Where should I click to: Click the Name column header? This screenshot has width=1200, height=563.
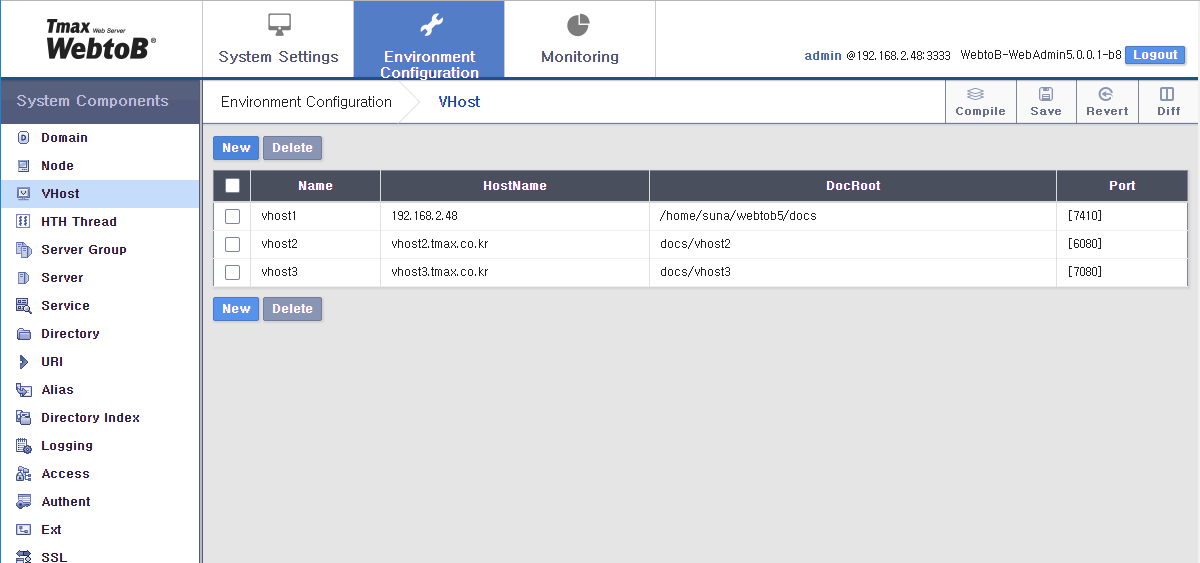click(x=315, y=186)
